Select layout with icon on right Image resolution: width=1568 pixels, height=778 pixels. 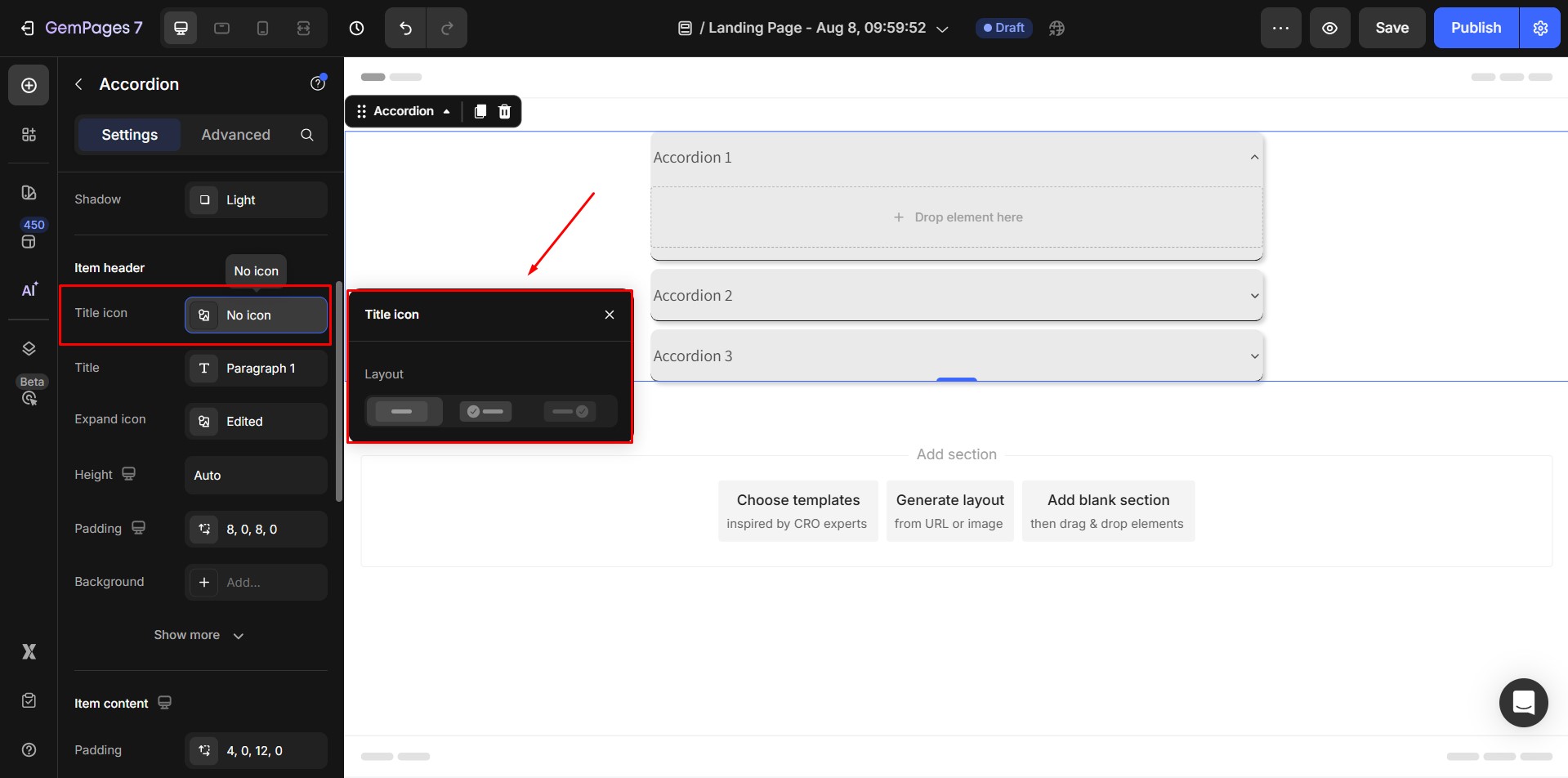(x=570, y=411)
